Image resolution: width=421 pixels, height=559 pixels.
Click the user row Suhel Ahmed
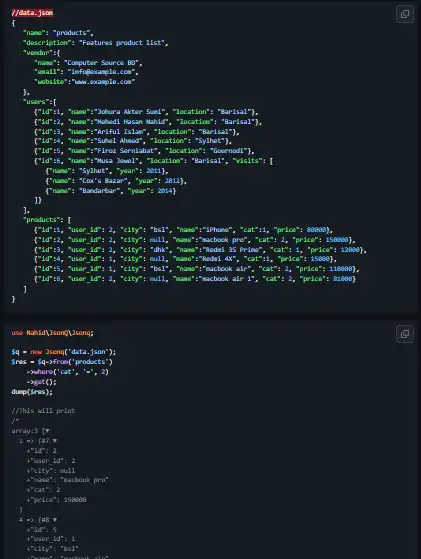tap(133, 141)
